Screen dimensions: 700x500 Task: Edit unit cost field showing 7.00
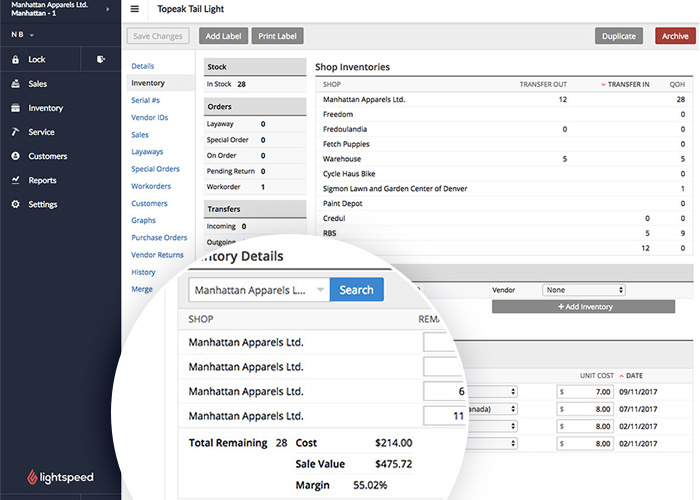pos(585,392)
